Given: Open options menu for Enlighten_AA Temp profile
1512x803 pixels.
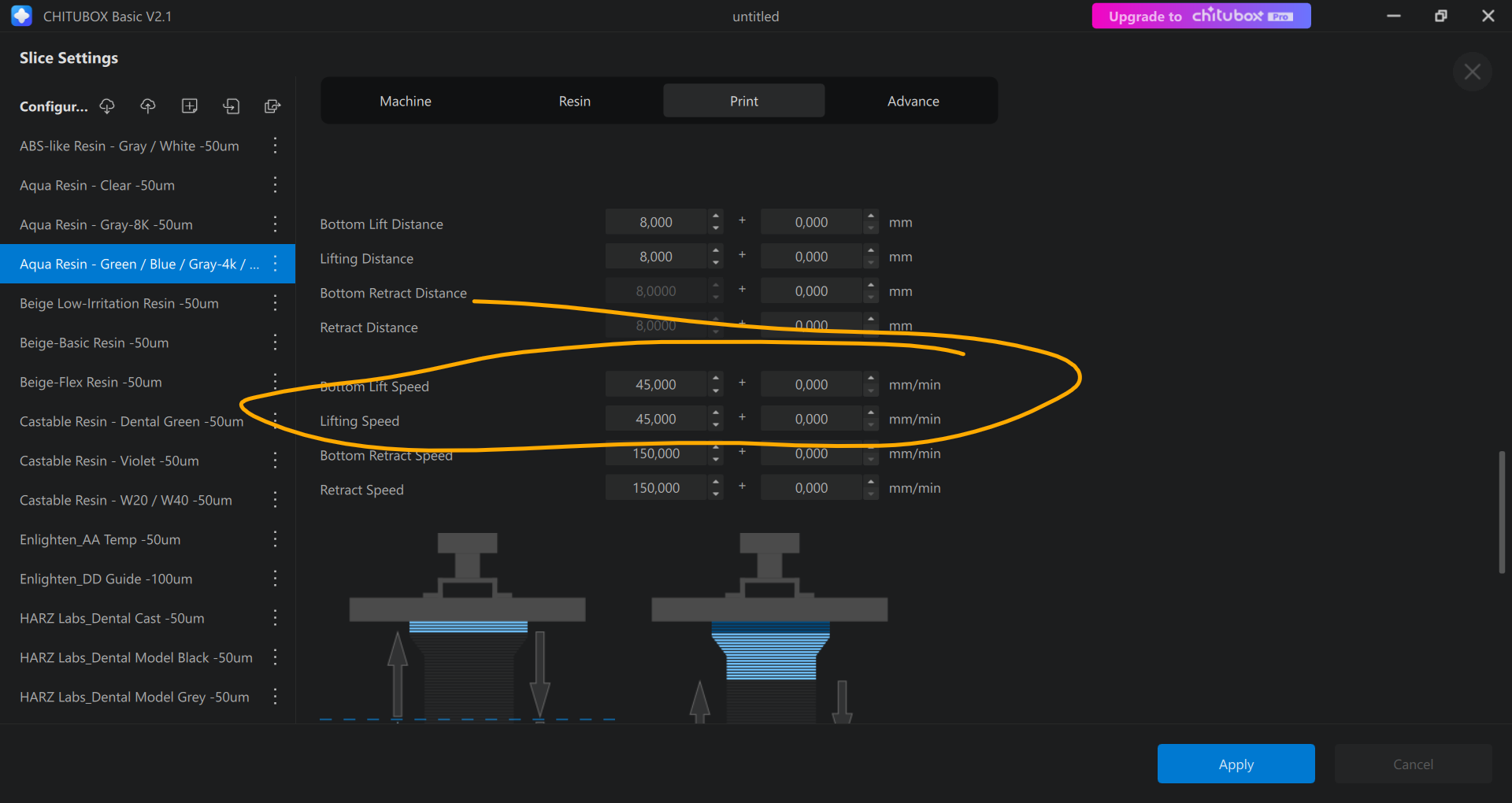Looking at the screenshot, I should pyautogui.click(x=275, y=539).
